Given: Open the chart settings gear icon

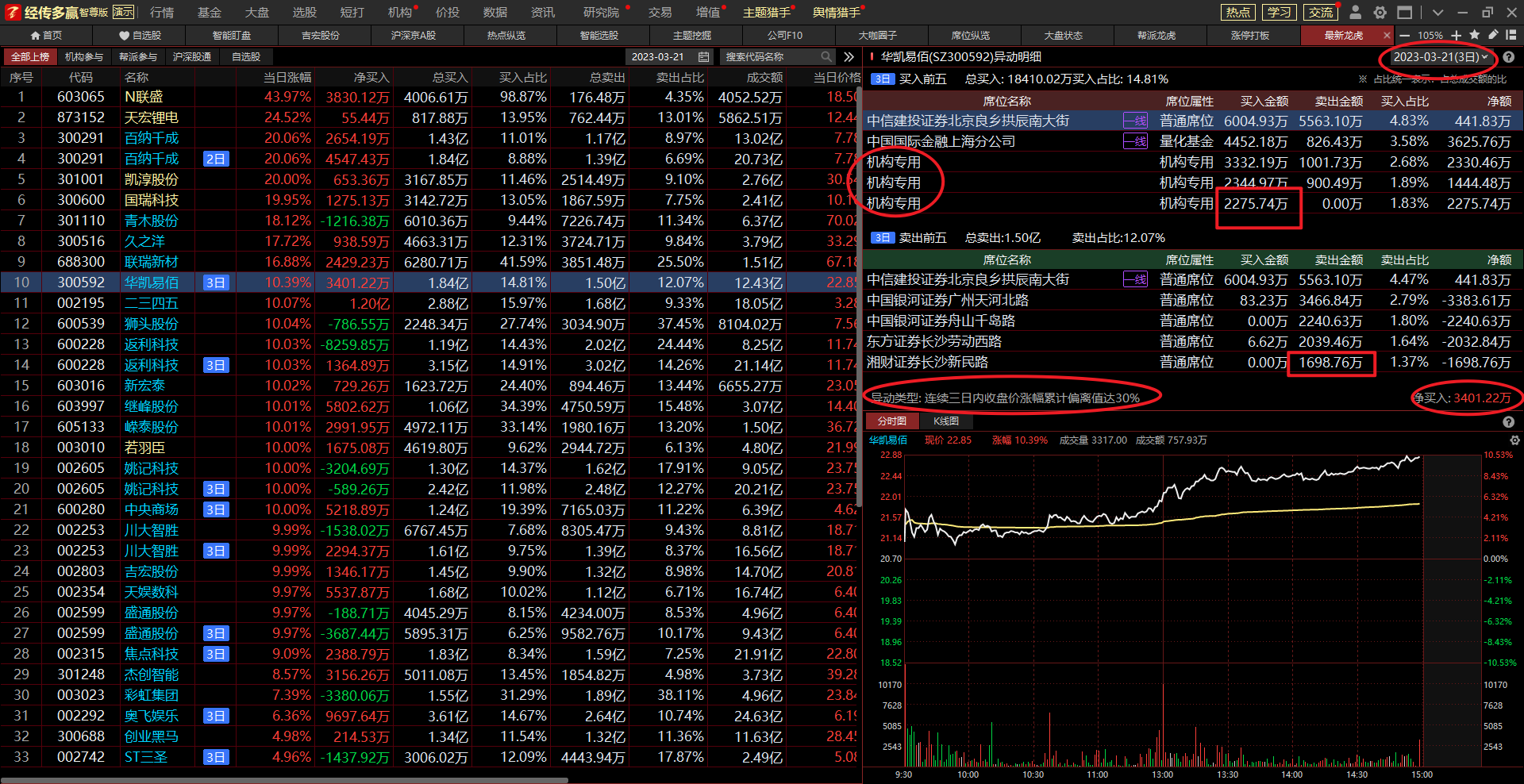Looking at the screenshot, I should (1514, 440).
